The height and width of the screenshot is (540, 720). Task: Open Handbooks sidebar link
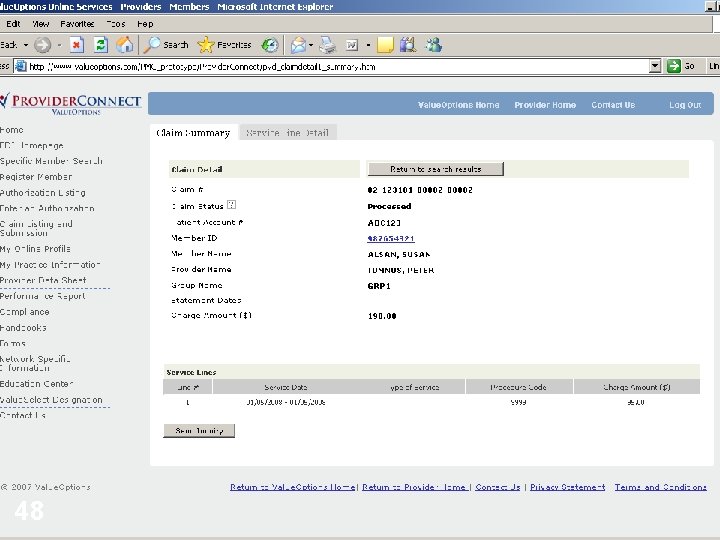[x=23, y=328]
